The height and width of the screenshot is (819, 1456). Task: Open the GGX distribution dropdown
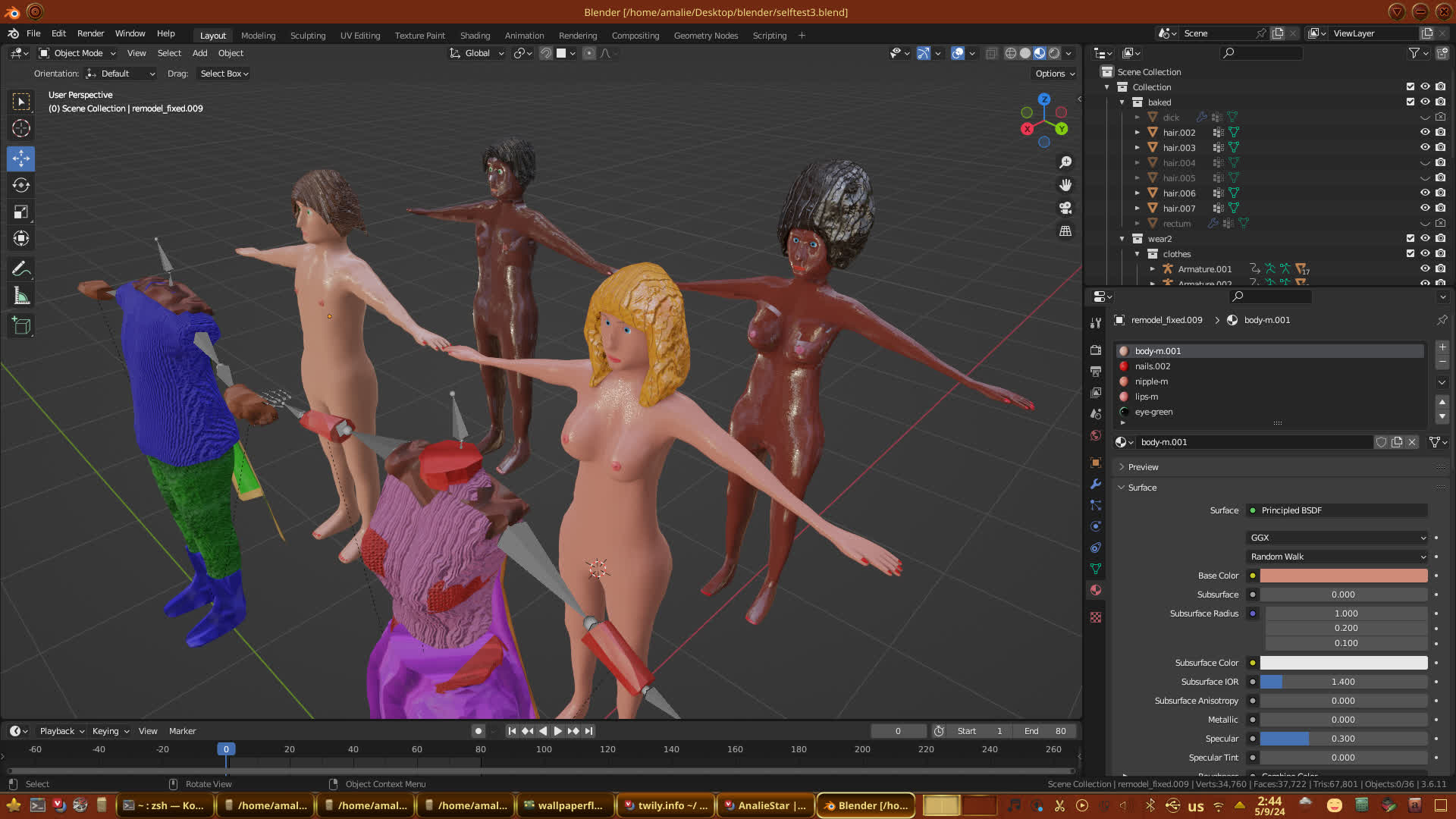(1338, 538)
